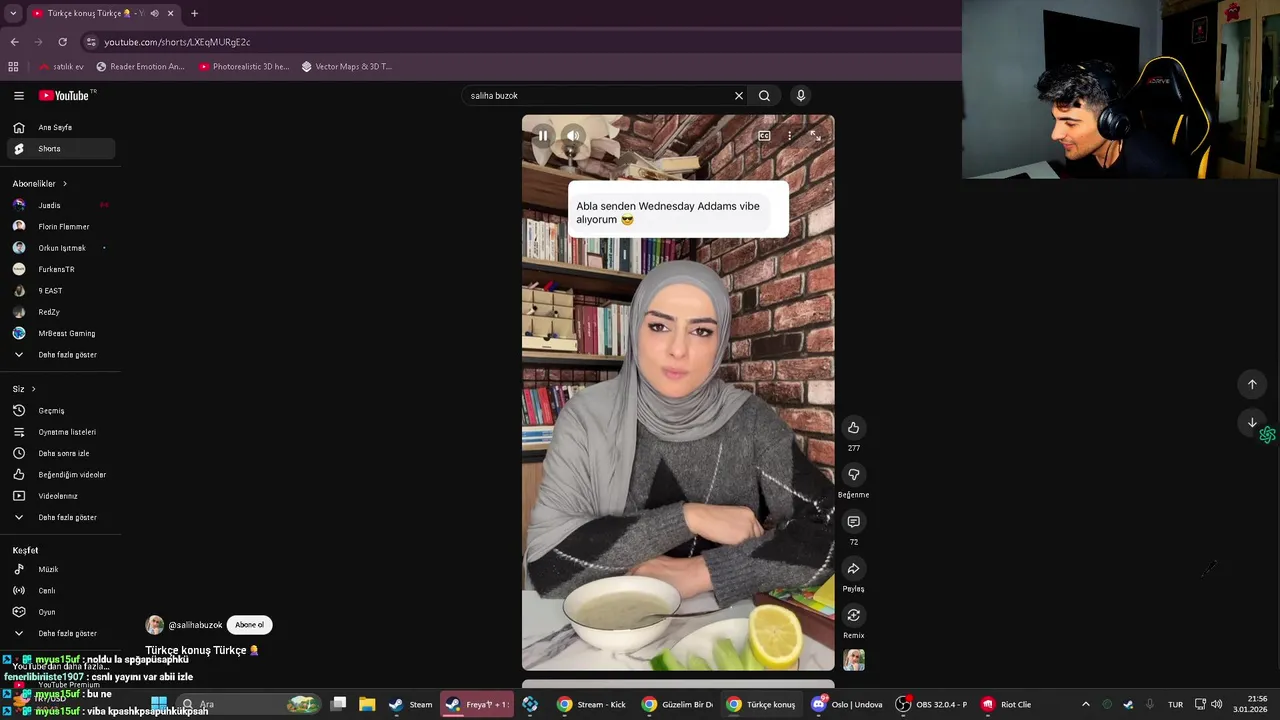The height and width of the screenshot is (720, 1280).
Task: Open the @salihabuzok channel link
Action: 195,625
